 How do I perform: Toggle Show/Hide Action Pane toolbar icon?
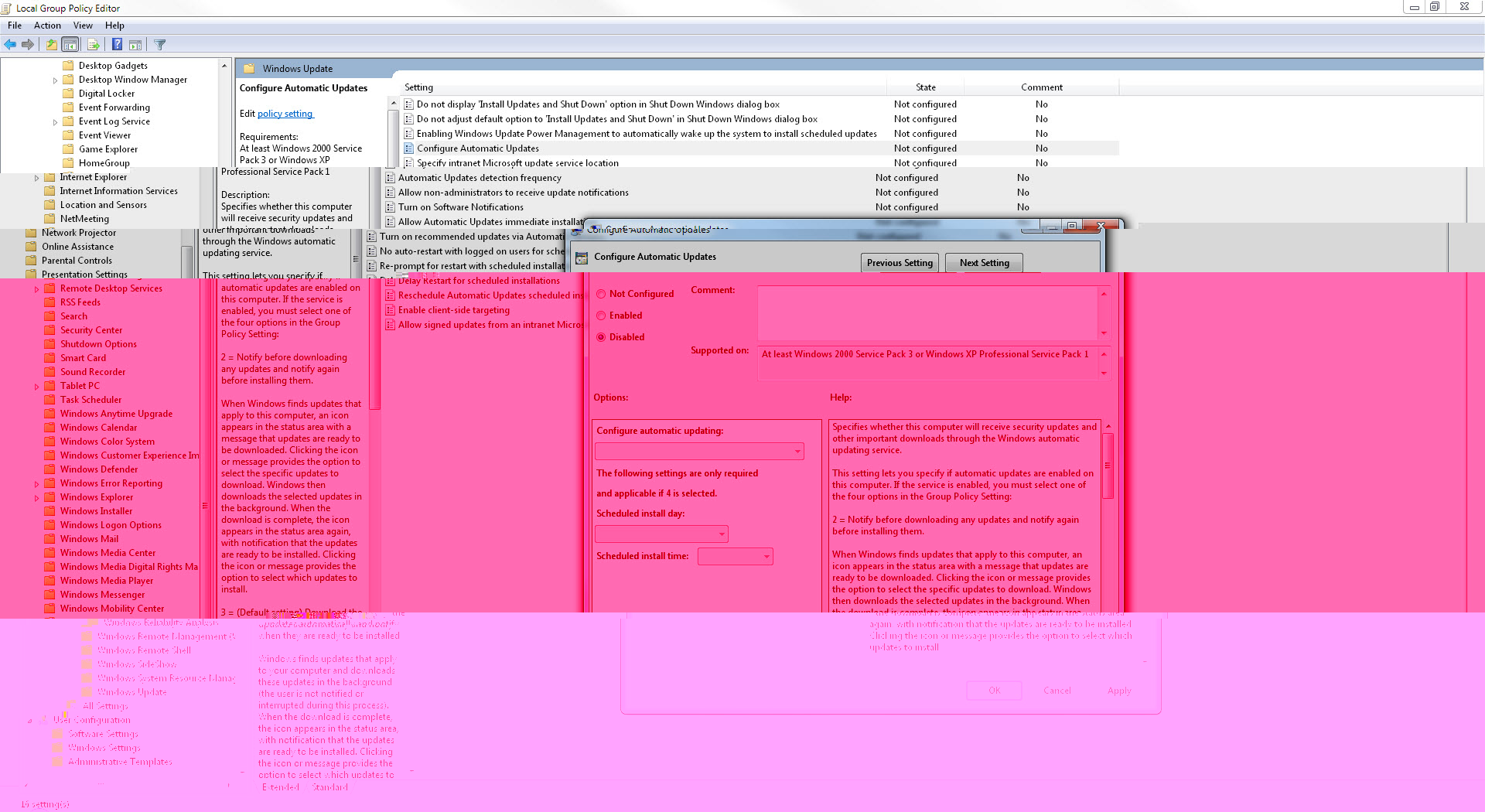(135, 45)
